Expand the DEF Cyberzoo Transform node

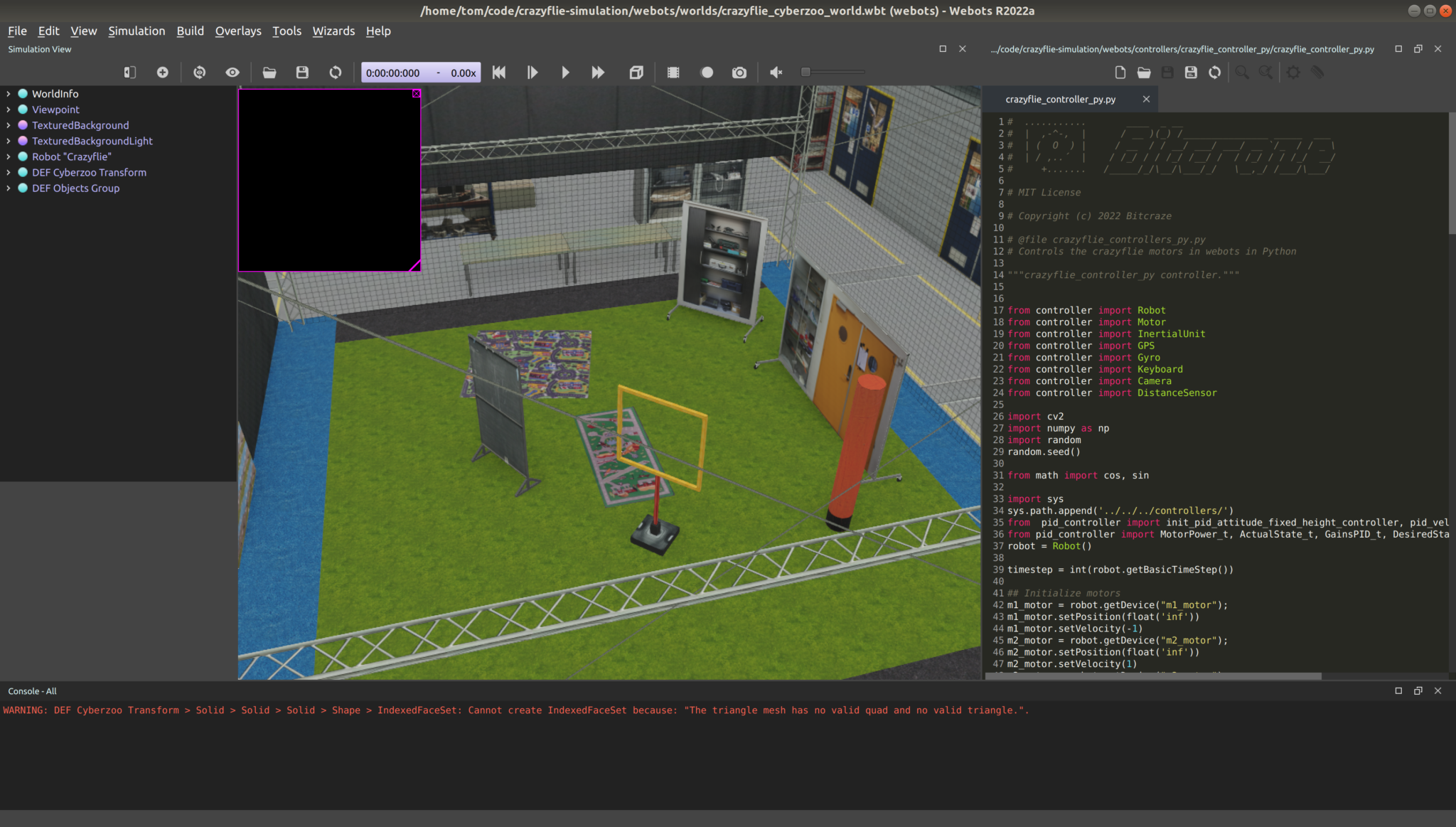click(x=9, y=173)
